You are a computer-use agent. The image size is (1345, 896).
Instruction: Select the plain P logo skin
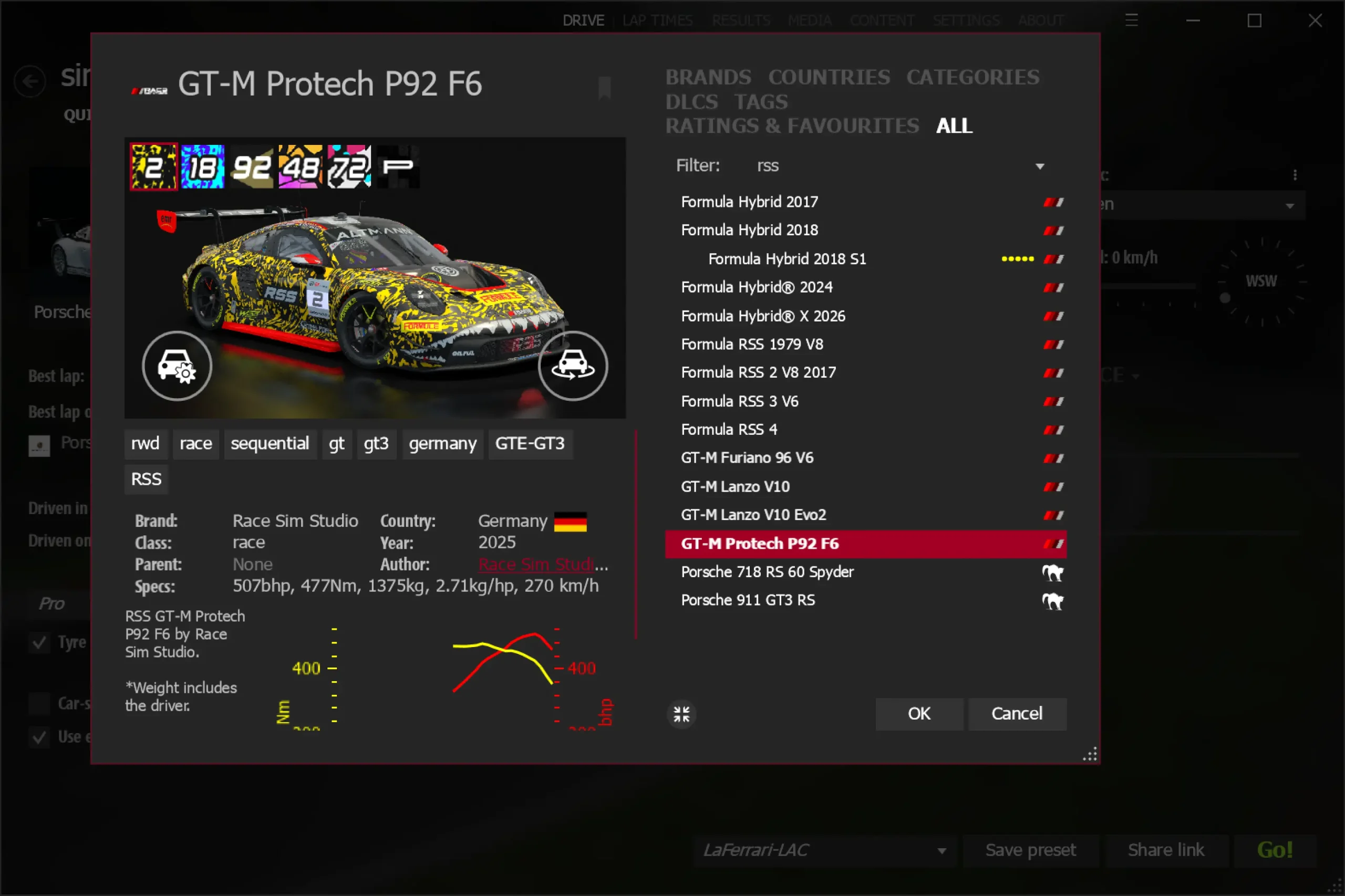coord(398,167)
